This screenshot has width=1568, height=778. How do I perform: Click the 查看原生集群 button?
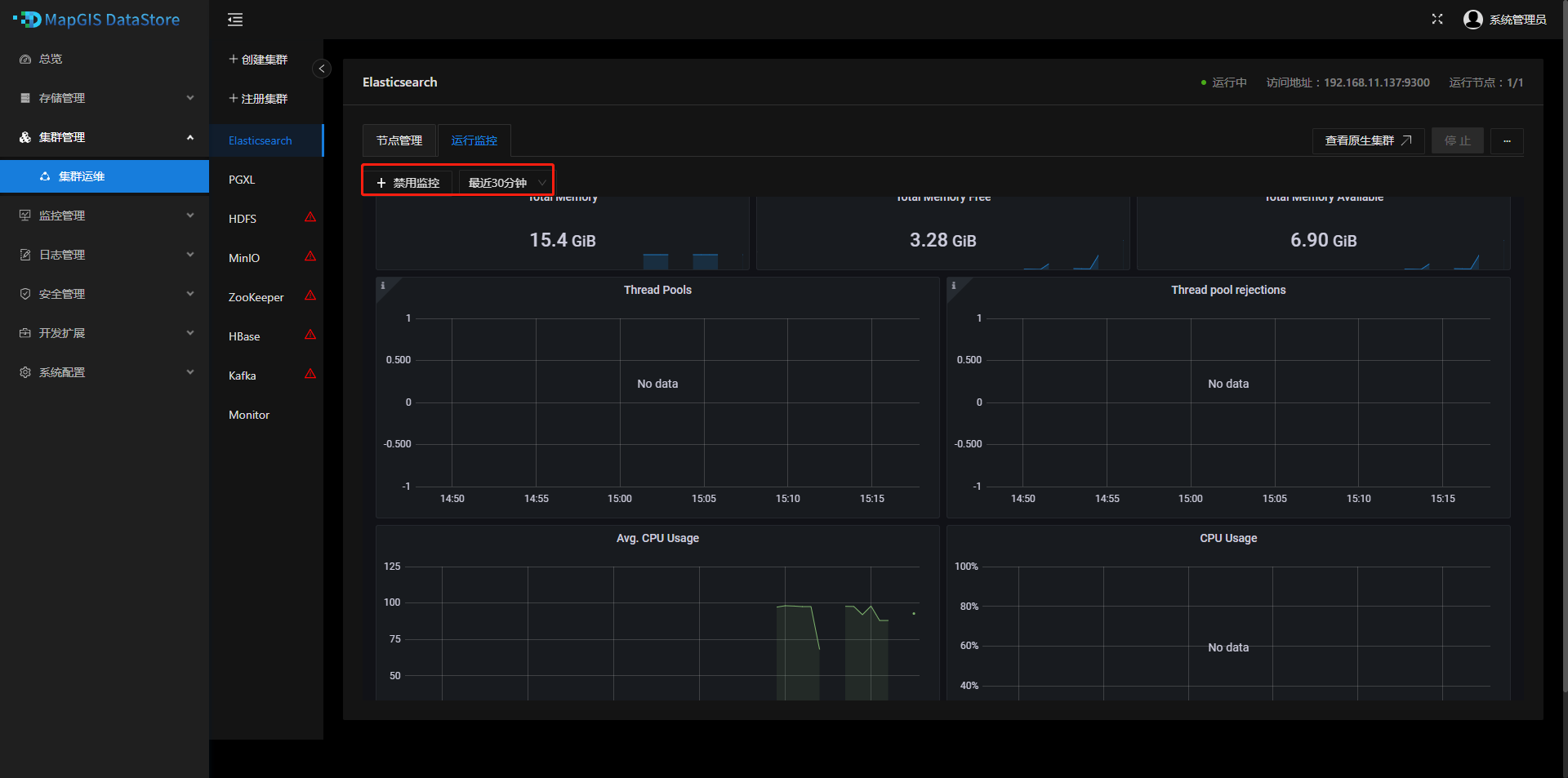(1368, 140)
